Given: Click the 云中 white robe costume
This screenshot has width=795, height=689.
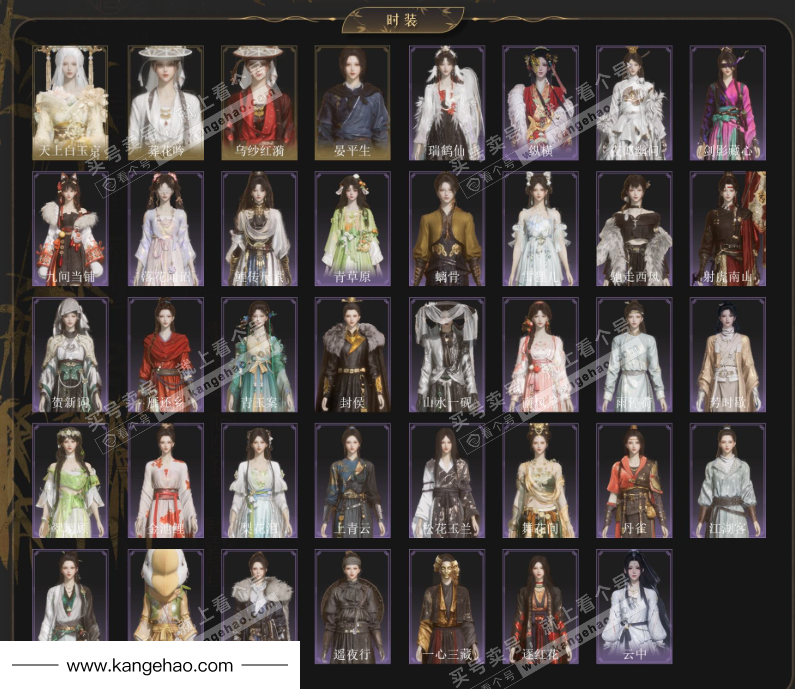Looking at the screenshot, I should (634, 606).
